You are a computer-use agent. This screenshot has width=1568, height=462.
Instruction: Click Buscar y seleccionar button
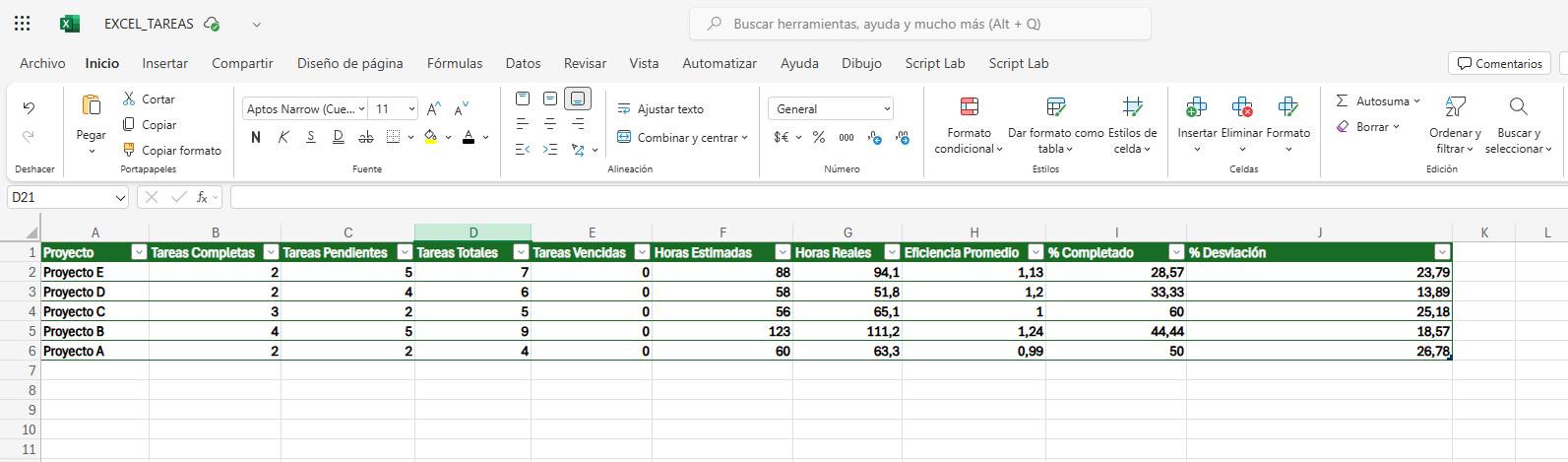point(1519,125)
